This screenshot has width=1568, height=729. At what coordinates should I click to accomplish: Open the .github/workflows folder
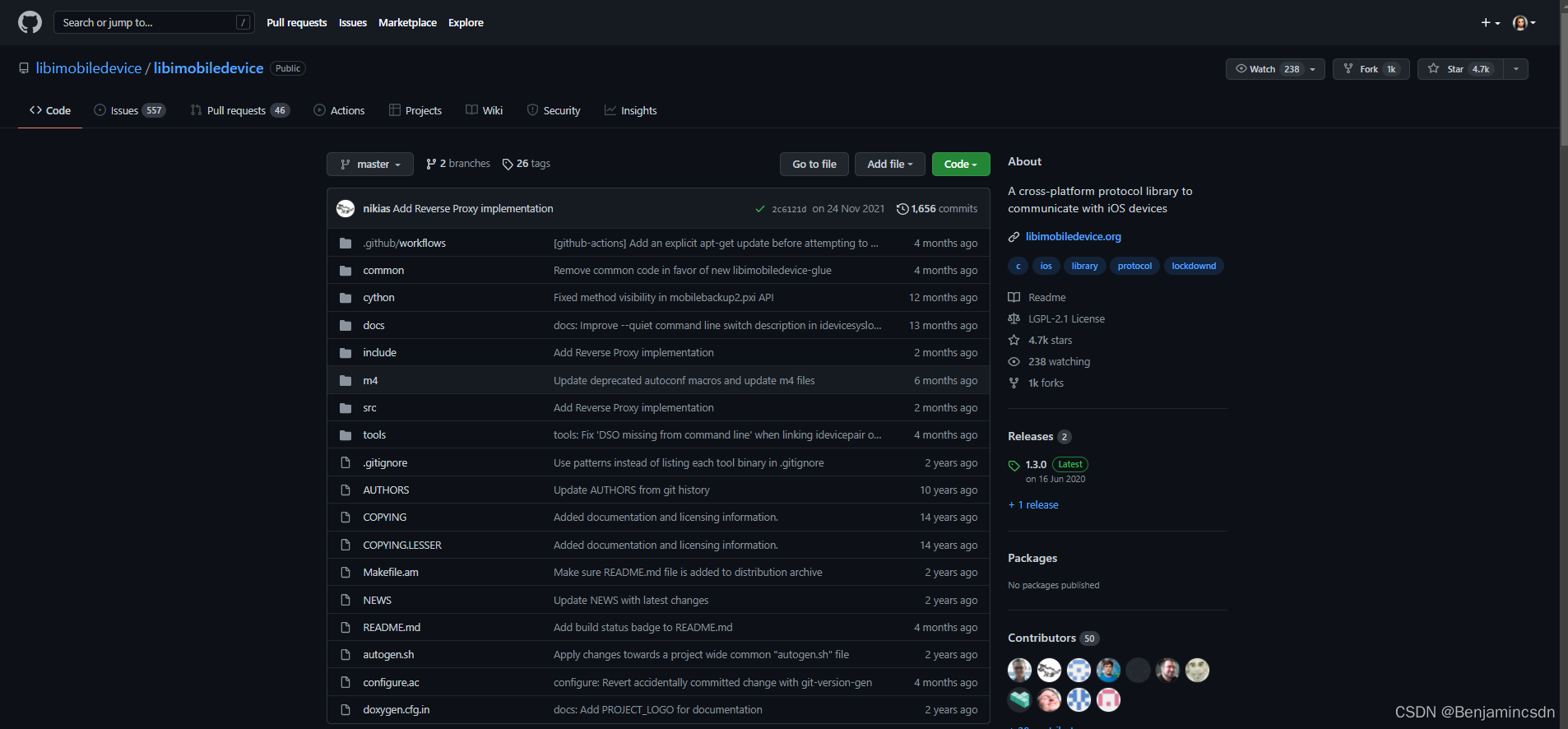tap(404, 243)
